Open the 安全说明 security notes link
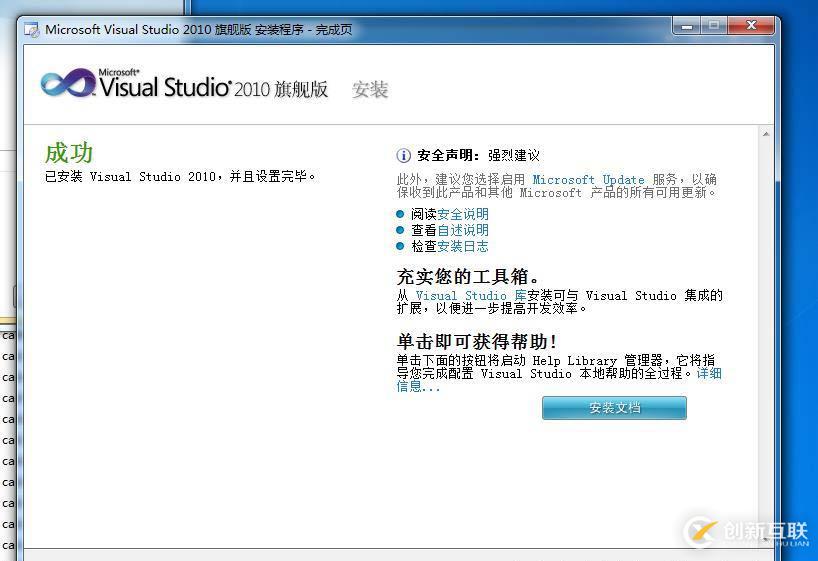 click(463, 214)
